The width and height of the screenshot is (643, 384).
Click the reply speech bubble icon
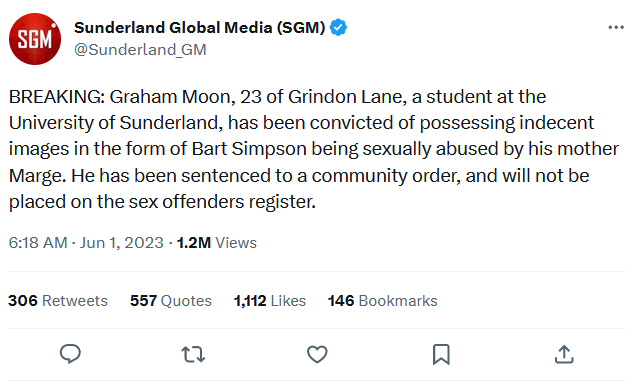71,354
